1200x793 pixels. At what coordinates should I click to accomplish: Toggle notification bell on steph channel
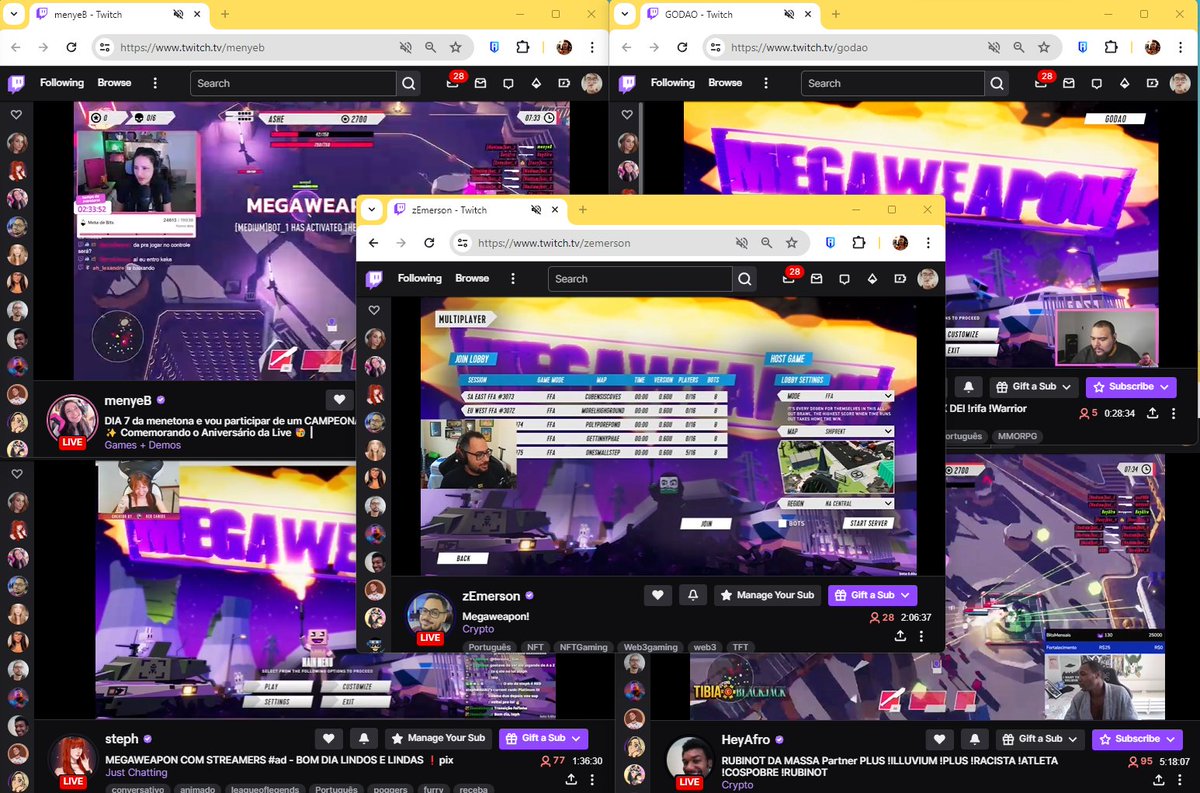364,739
